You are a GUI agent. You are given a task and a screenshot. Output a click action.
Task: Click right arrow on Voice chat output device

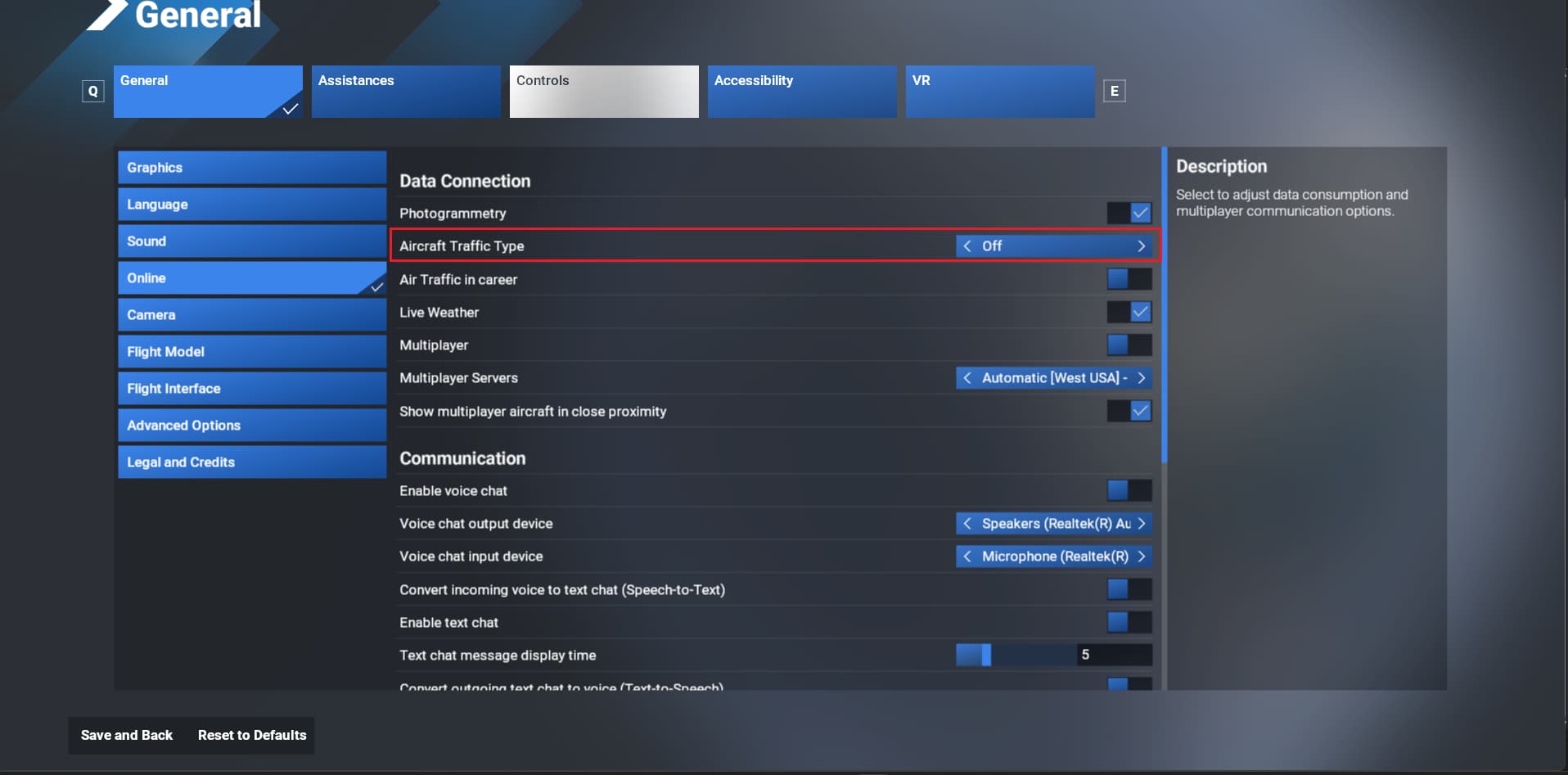pyautogui.click(x=1141, y=524)
